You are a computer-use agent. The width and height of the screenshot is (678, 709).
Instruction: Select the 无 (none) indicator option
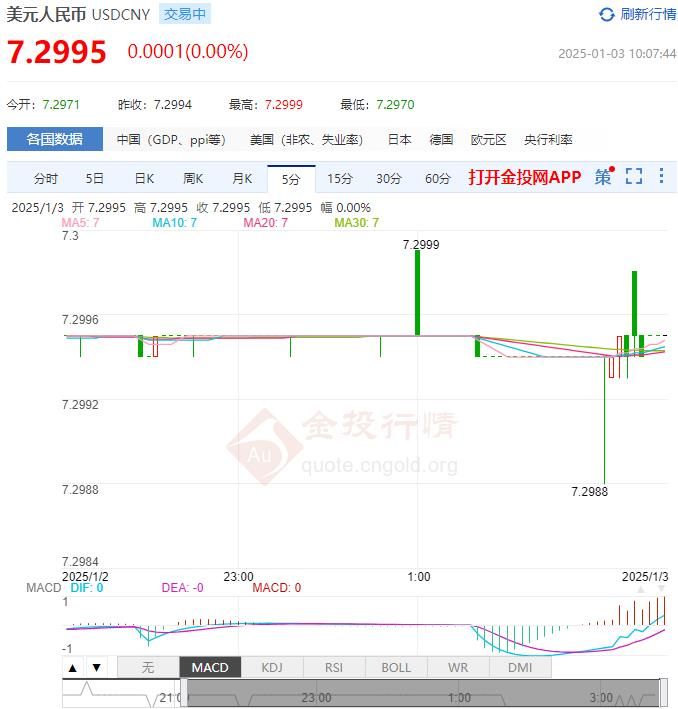coord(148,667)
